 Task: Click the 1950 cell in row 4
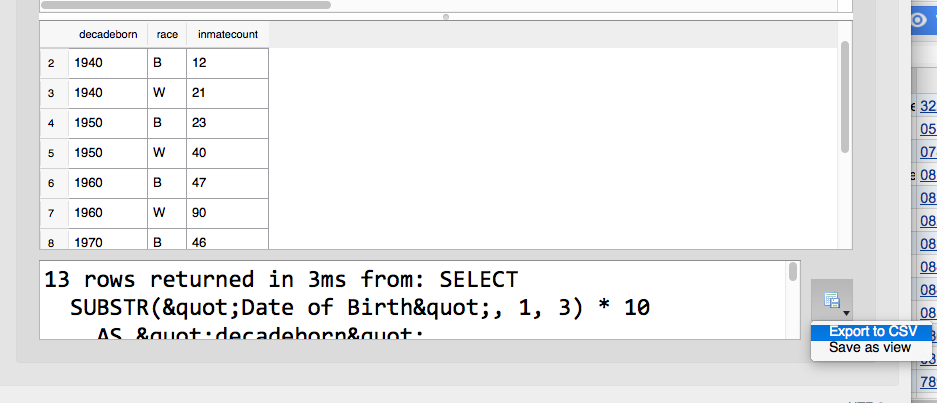pyautogui.click(x=108, y=123)
